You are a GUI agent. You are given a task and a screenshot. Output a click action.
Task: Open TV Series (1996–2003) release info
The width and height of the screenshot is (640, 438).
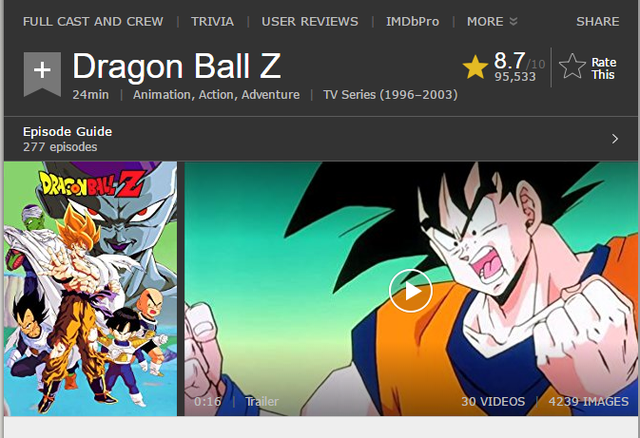(x=390, y=95)
